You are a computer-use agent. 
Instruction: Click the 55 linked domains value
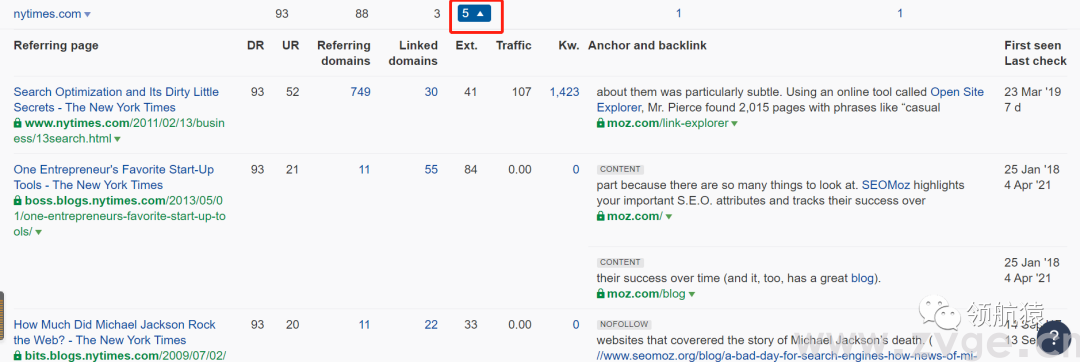tap(431, 169)
